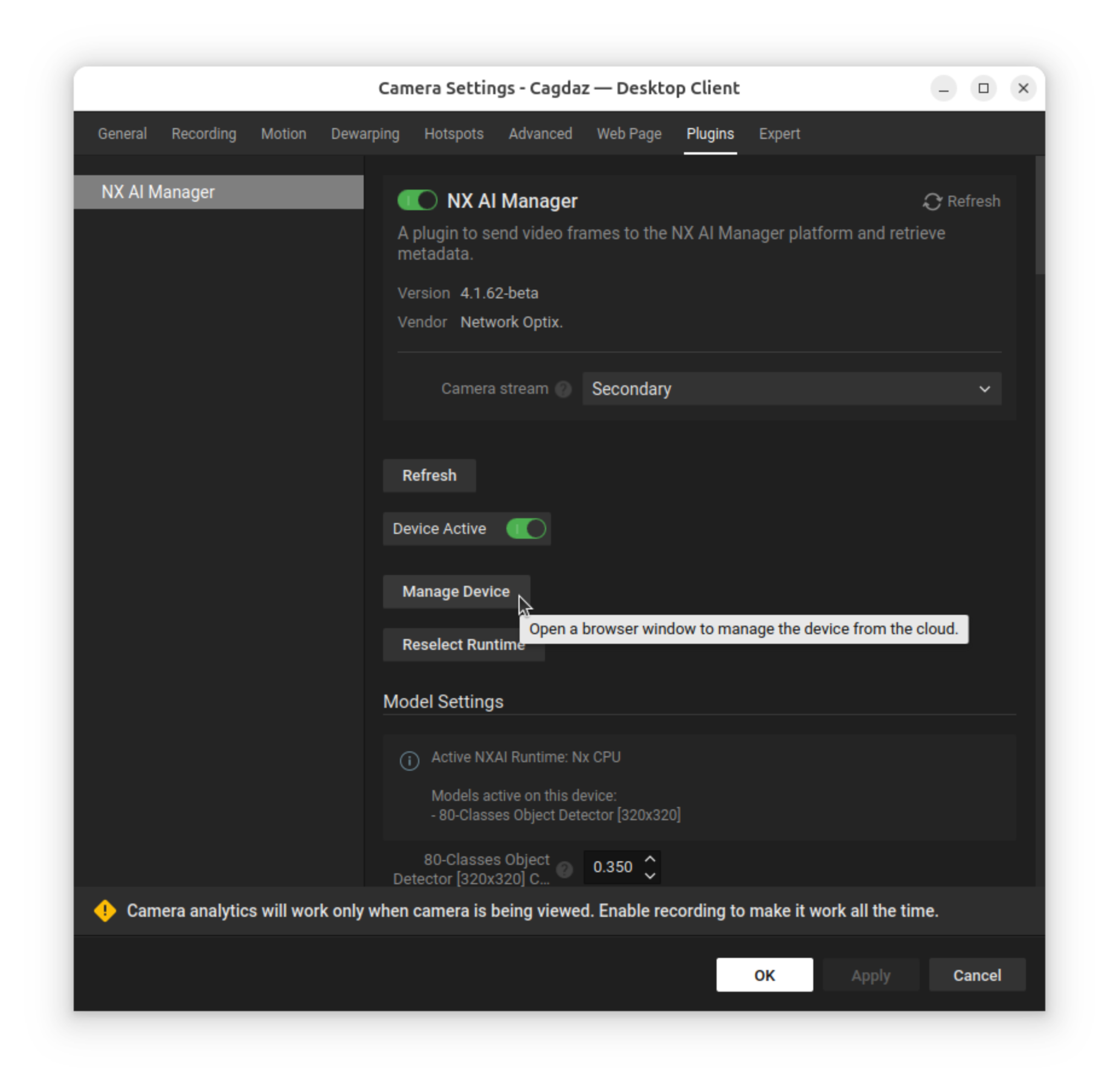This screenshot has width=1119, height=1092.
Task: Click the vertical scrollbar of the plugin panel
Action: coord(1040,215)
